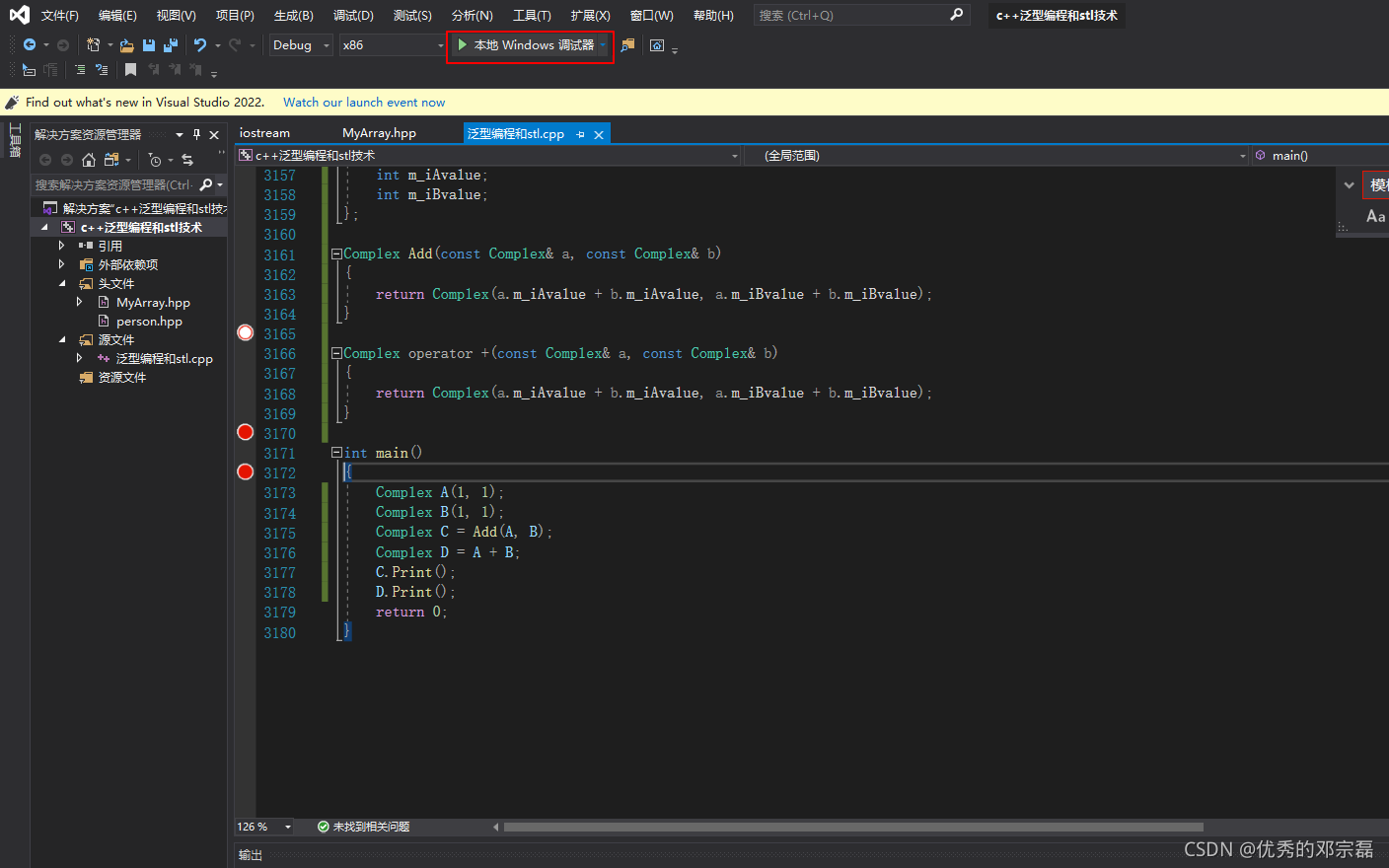Click the pending changes filter clock icon
This screenshot has height=868, width=1389.
coord(155,160)
